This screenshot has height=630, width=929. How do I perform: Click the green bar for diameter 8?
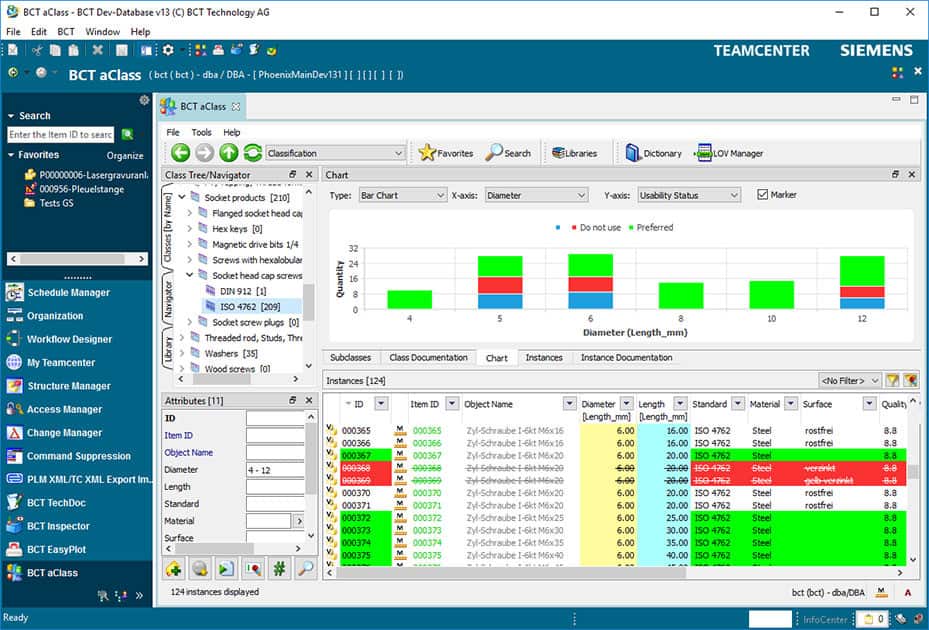tap(681, 296)
